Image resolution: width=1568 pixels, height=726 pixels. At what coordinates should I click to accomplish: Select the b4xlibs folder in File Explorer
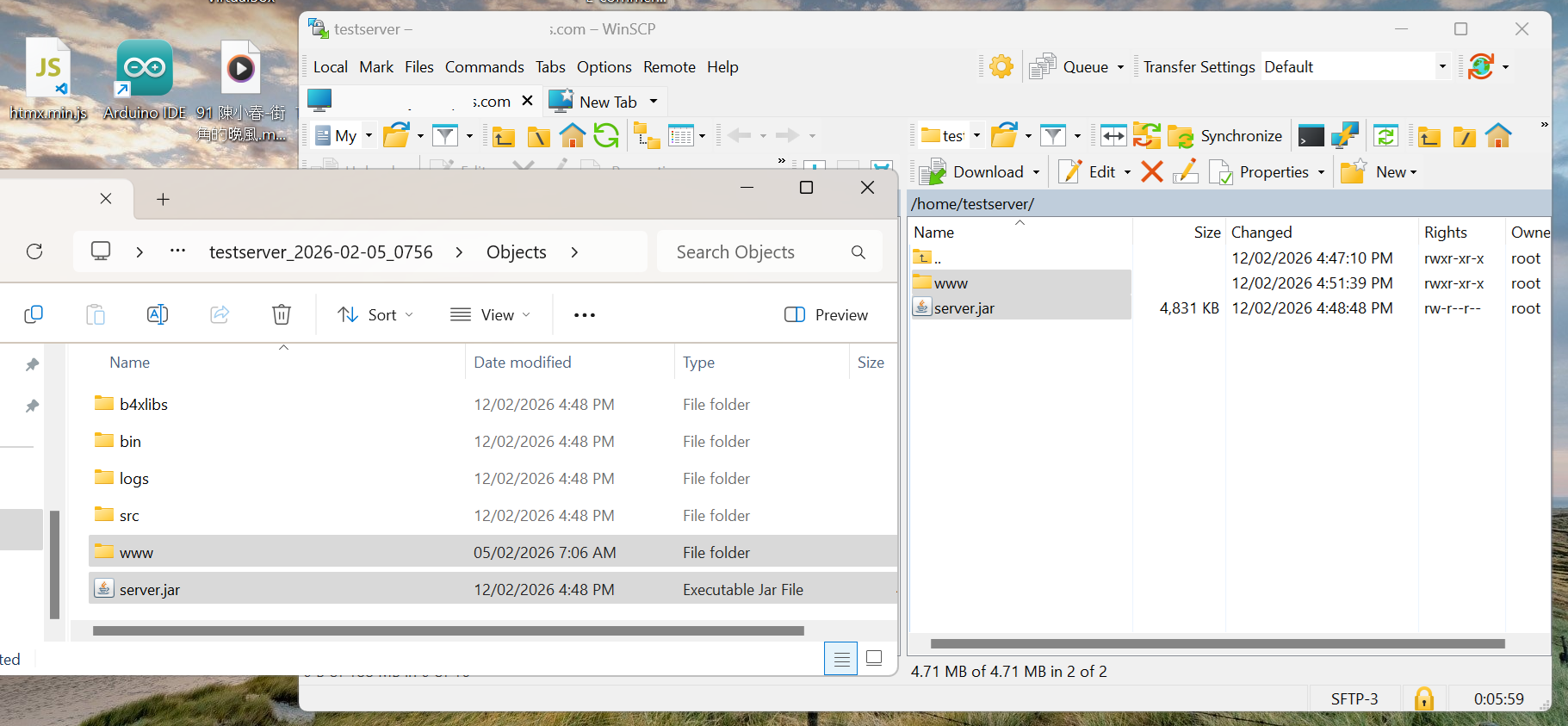(x=144, y=404)
